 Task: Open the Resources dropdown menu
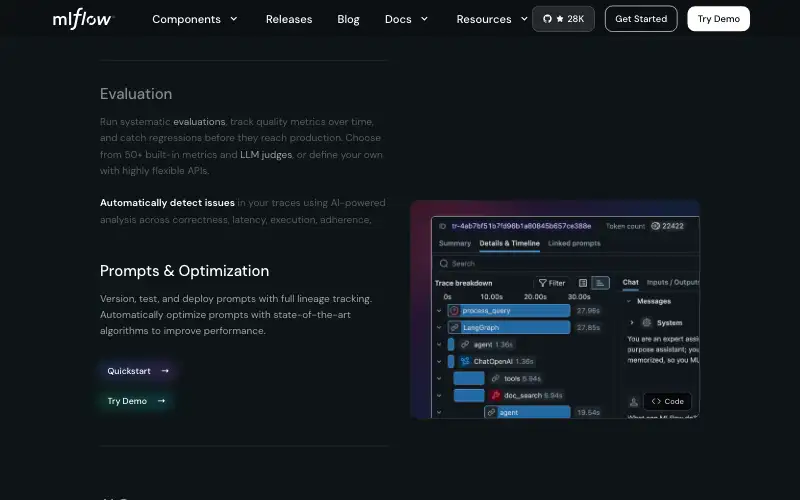click(x=492, y=19)
